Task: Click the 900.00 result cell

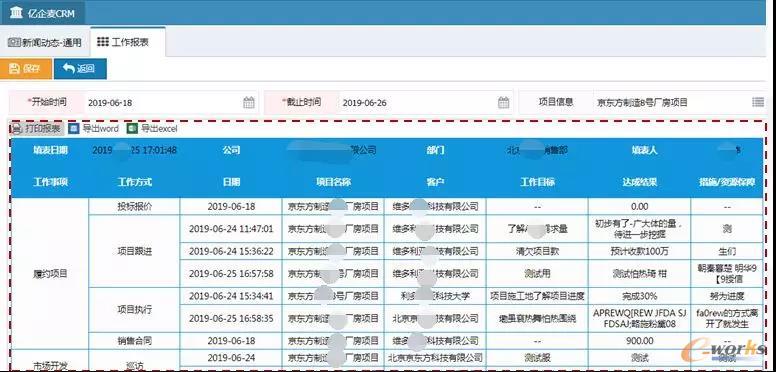Action: [639, 341]
